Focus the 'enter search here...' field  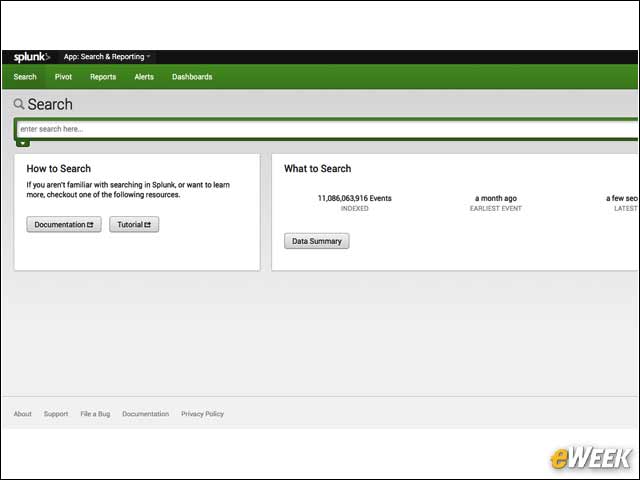coord(327,129)
